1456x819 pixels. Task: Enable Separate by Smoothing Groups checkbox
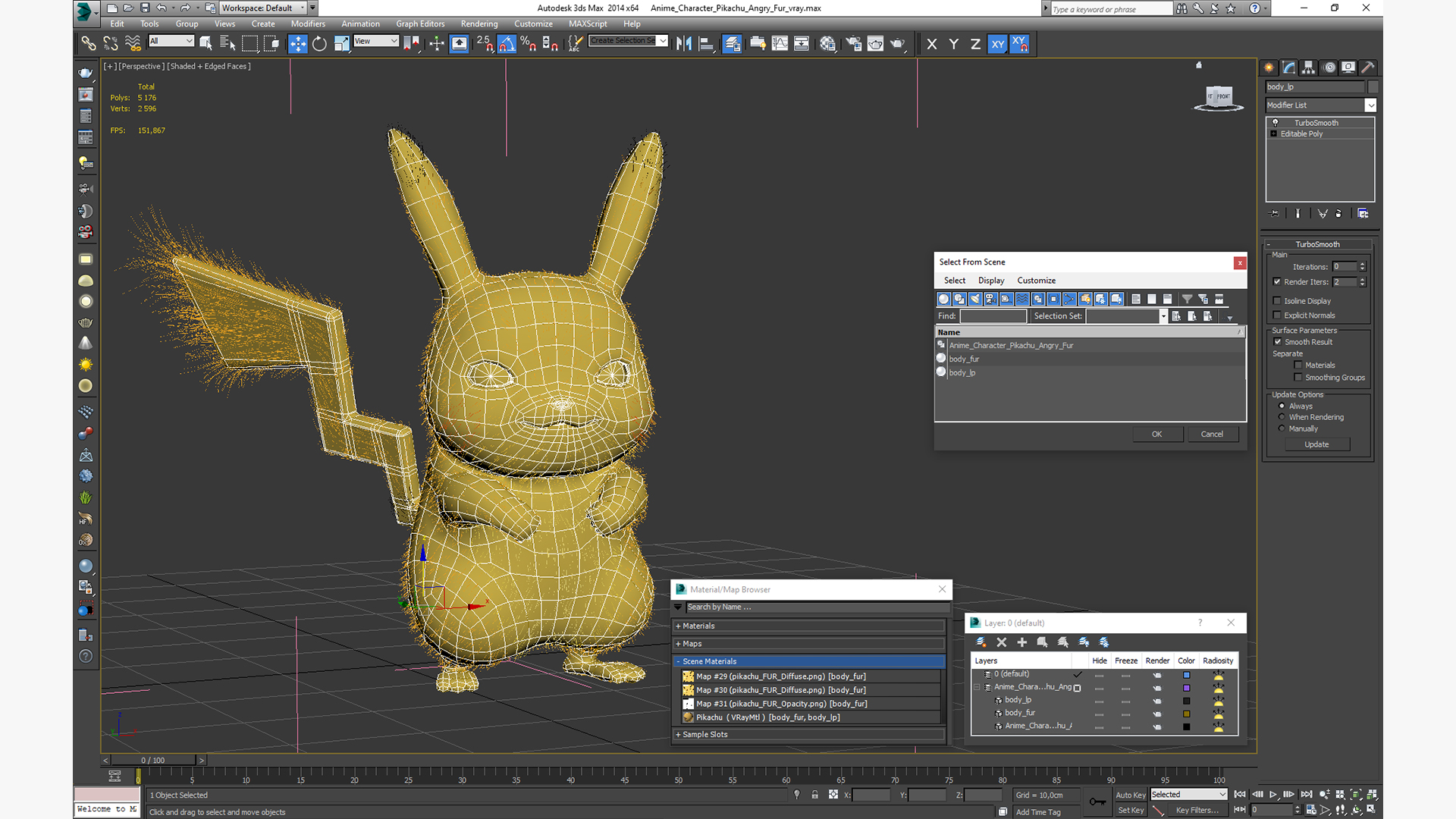click(1298, 378)
